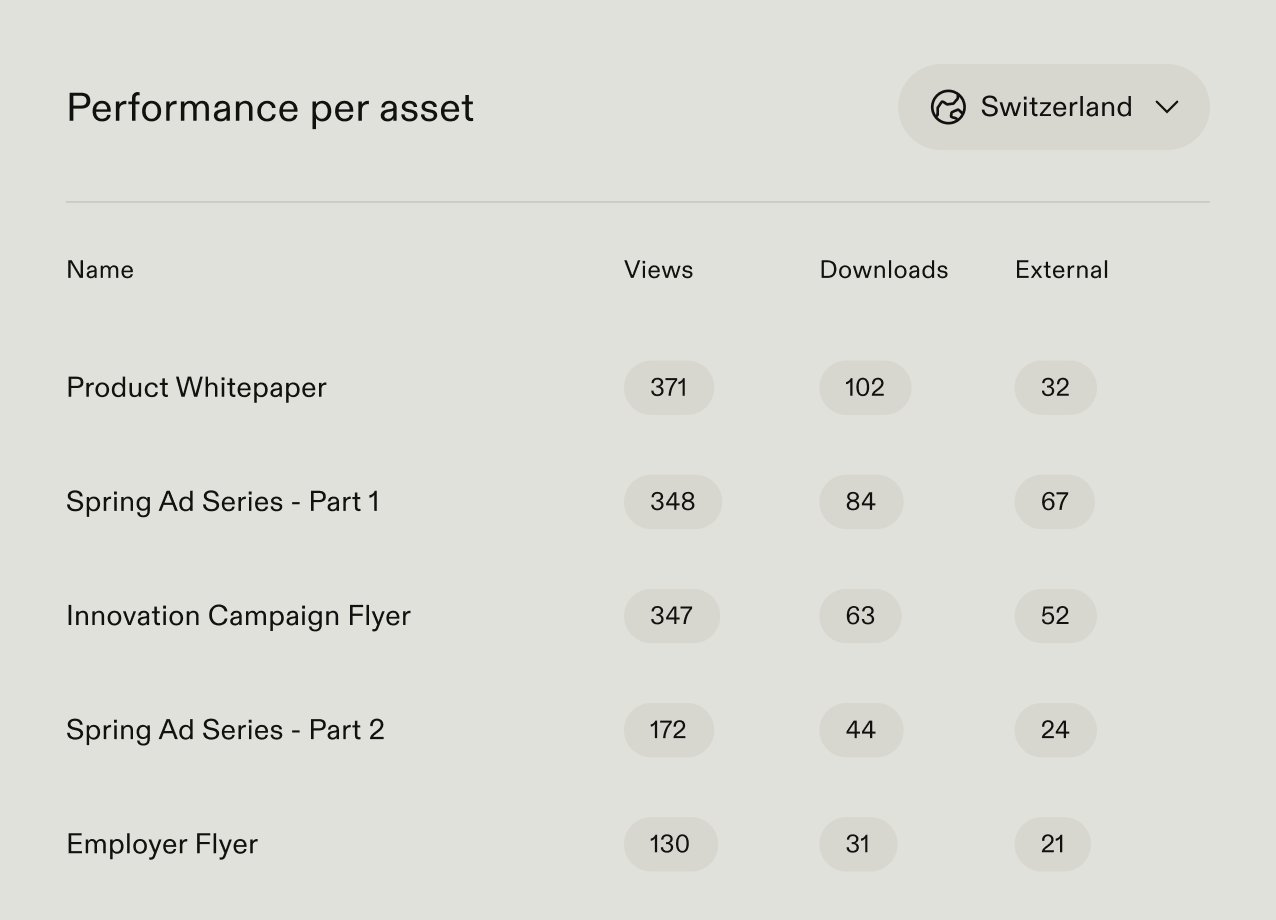This screenshot has width=1276, height=920.
Task: Click the globe icon beside Switzerland
Action: (947, 107)
